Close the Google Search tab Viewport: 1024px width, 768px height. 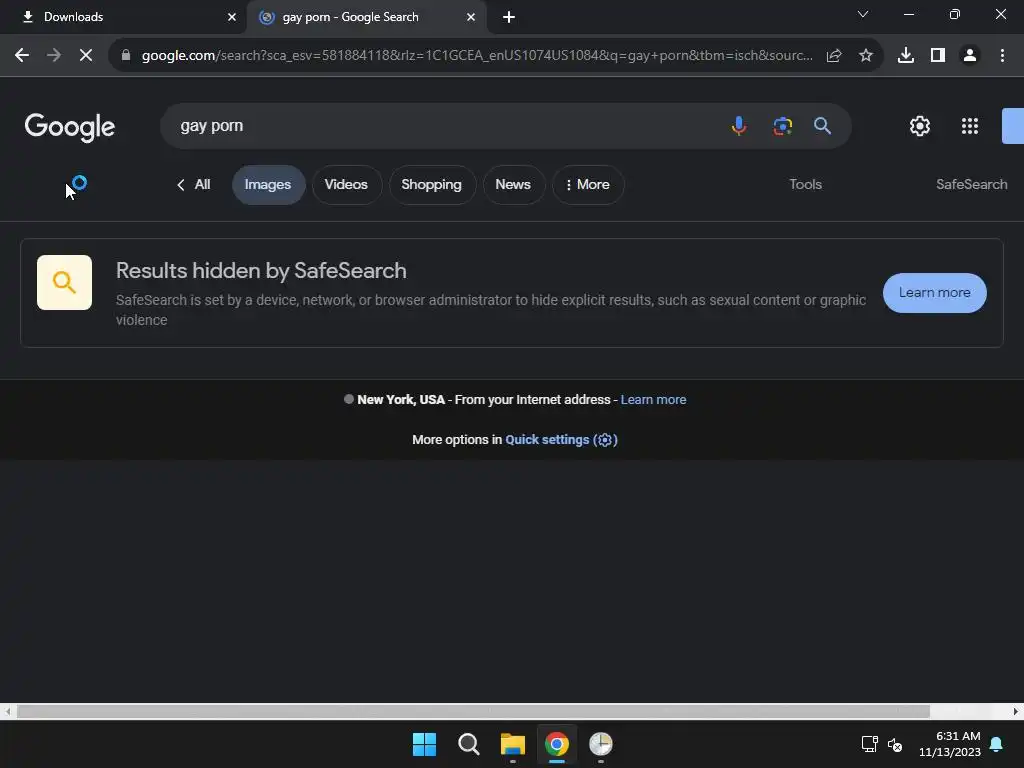coord(471,17)
